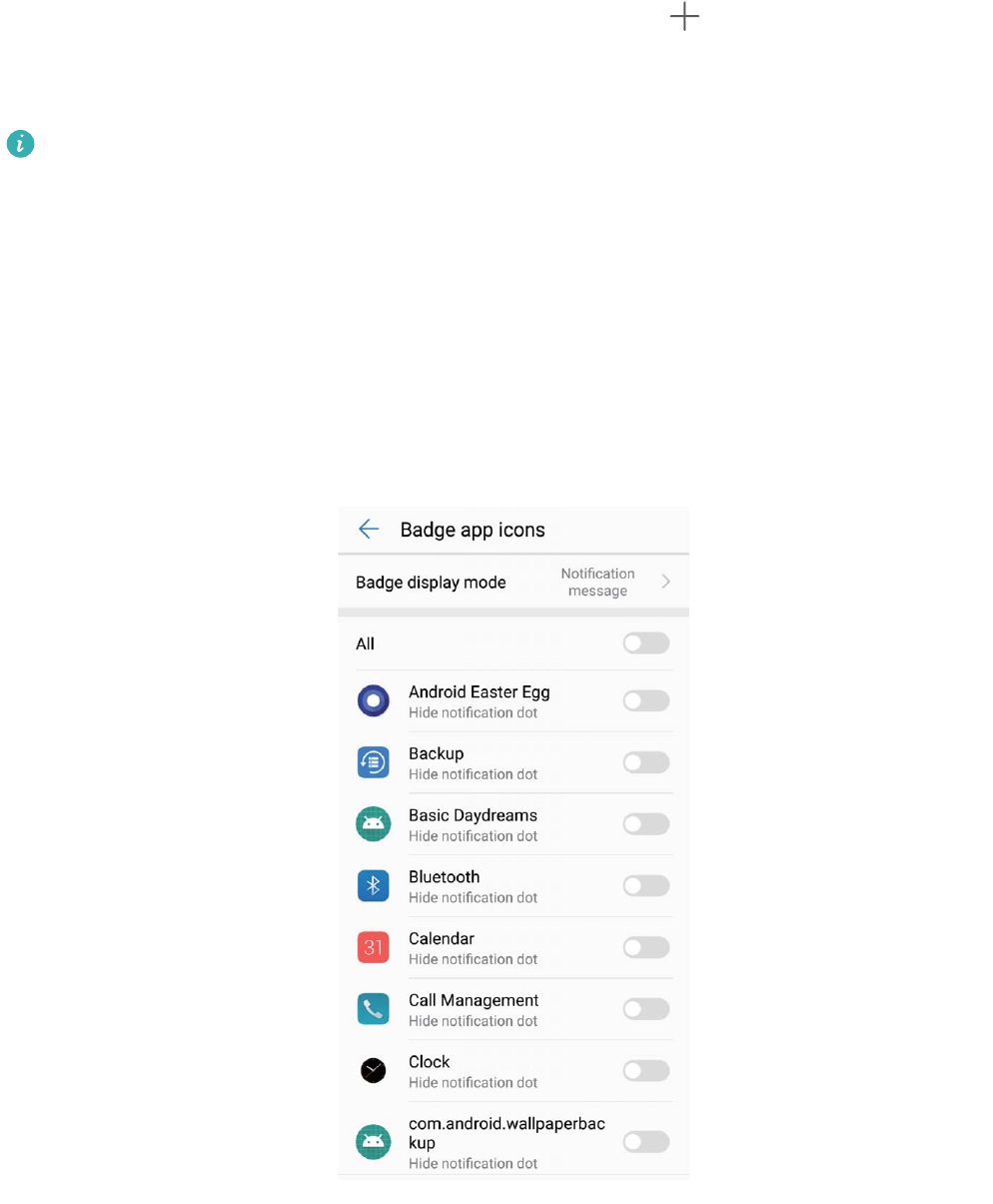Turn on the Backup notification dot switch

pyautogui.click(x=646, y=762)
